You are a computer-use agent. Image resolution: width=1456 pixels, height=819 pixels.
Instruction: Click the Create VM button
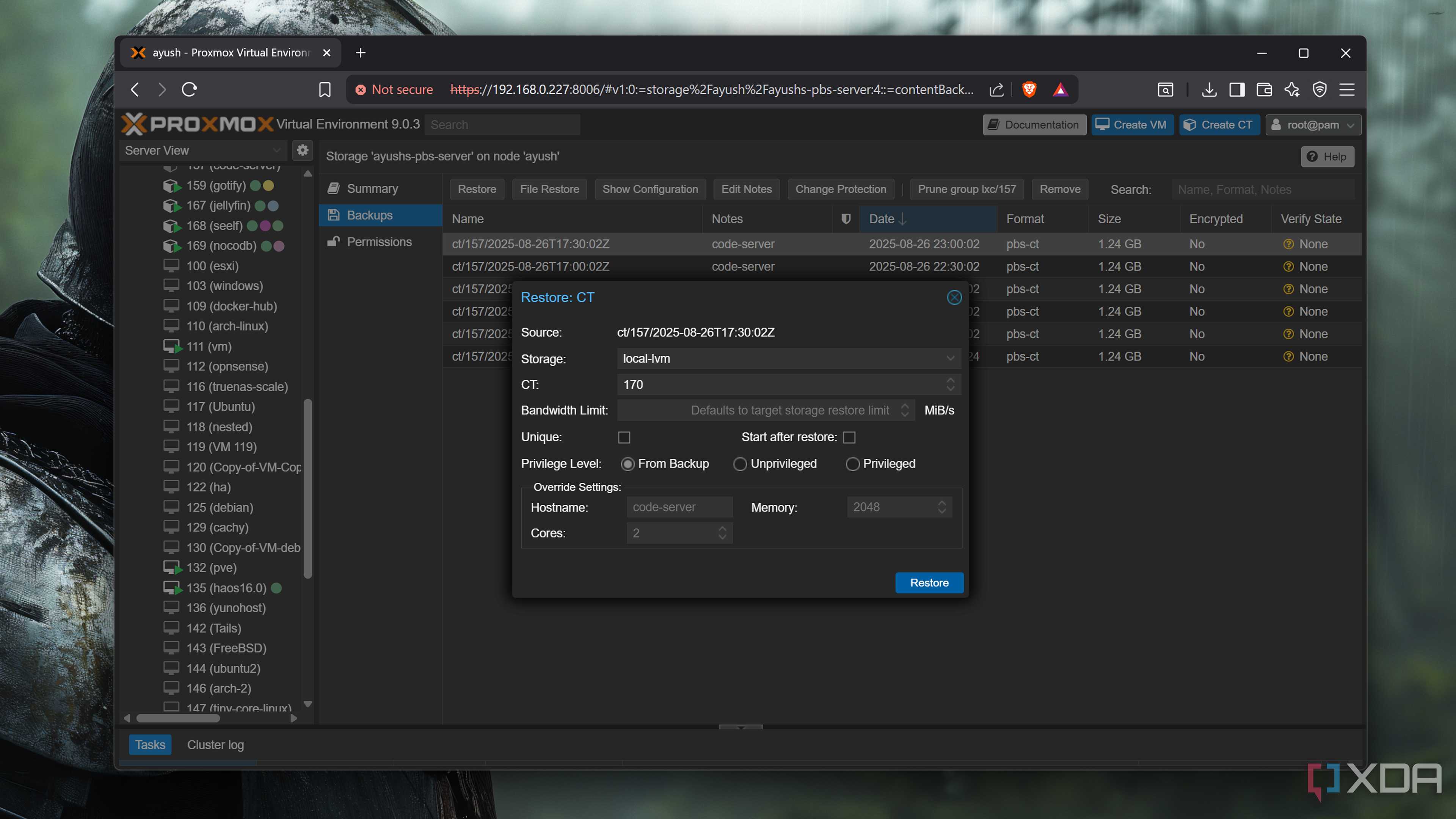[1132, 125]
